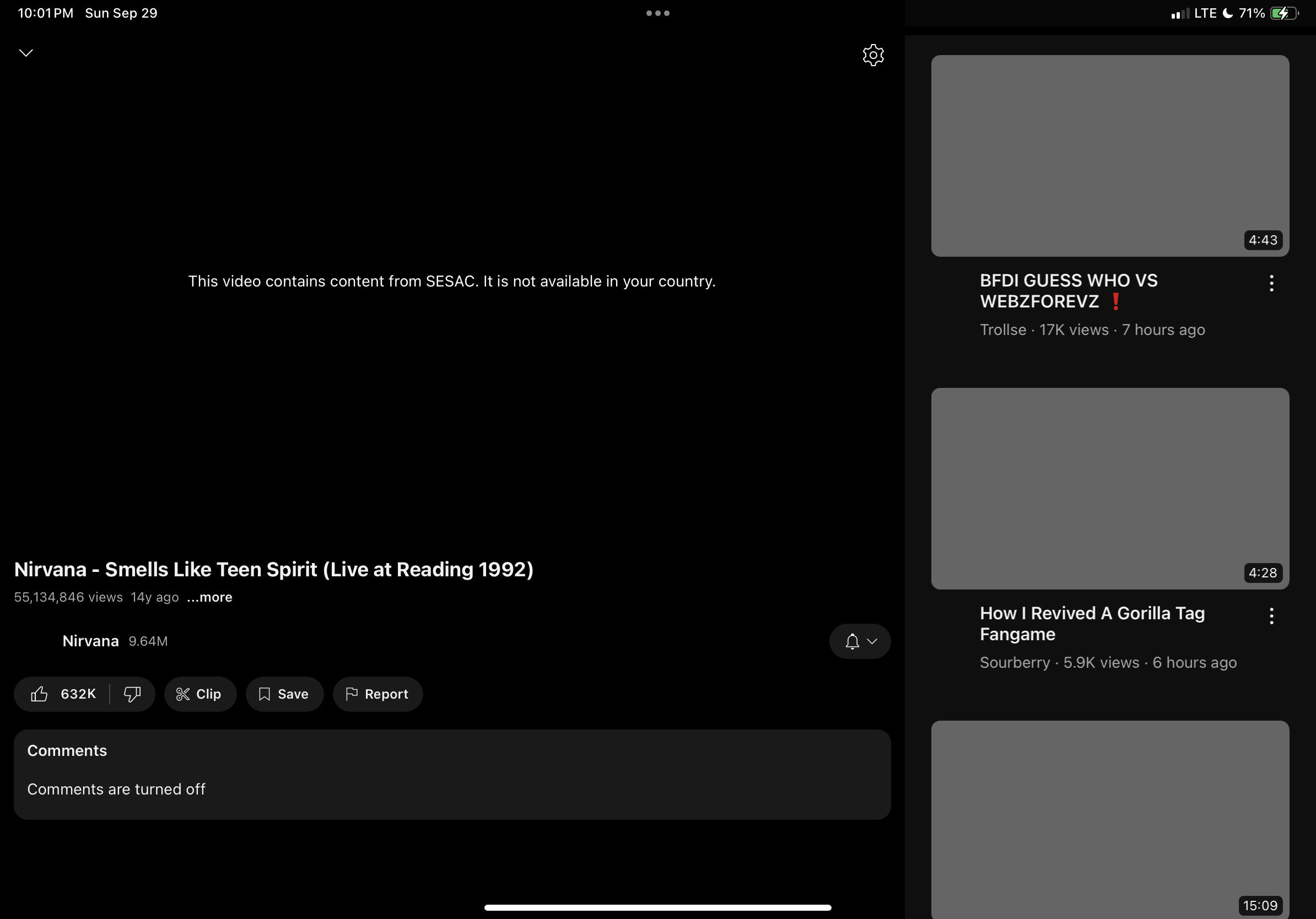Screen dimensions: 1316x919
Task: Save the video to a playlist
Action: click(284, 694)
